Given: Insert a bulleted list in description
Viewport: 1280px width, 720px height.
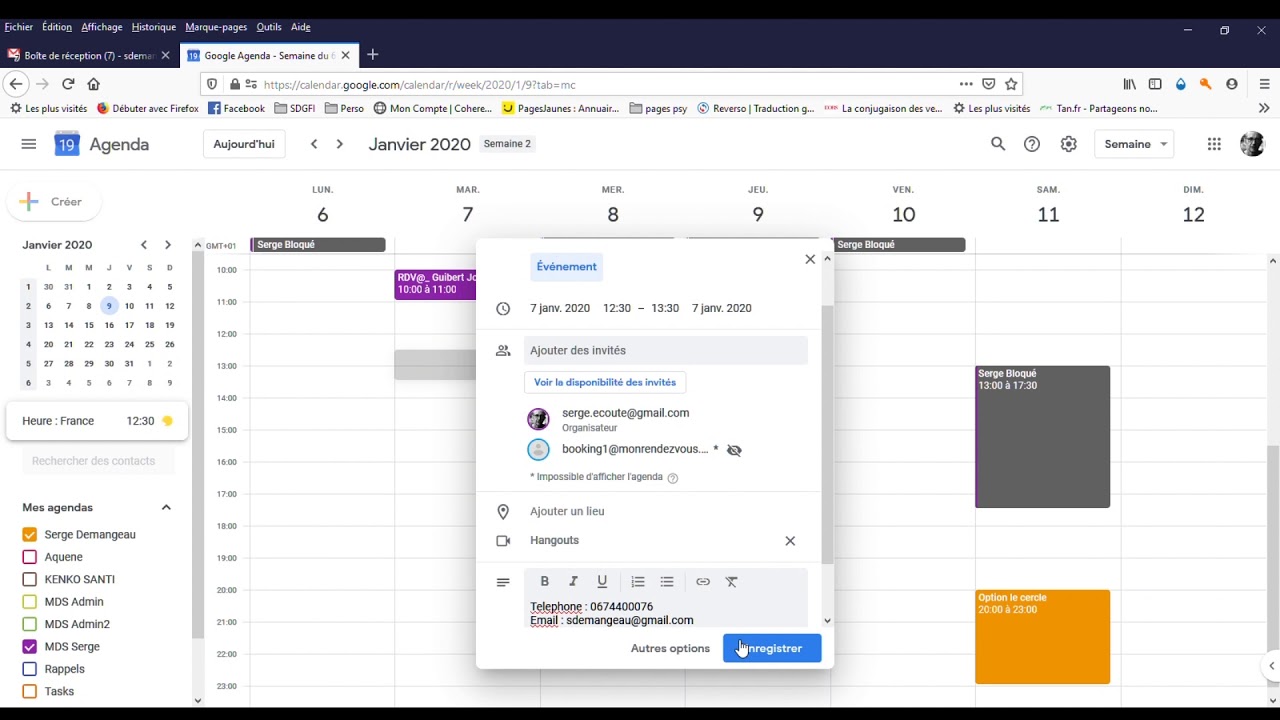Looking at the screenshot, I should pyautogui.click(x=667, y=581).
